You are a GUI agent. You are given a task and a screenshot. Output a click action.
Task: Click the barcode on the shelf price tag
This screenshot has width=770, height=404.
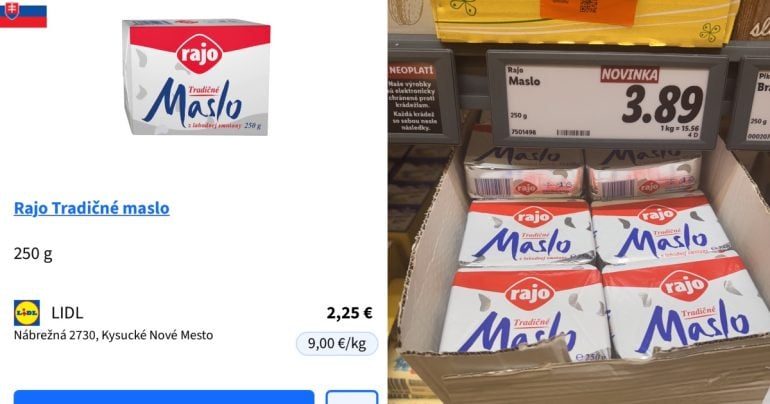(573, 133)
